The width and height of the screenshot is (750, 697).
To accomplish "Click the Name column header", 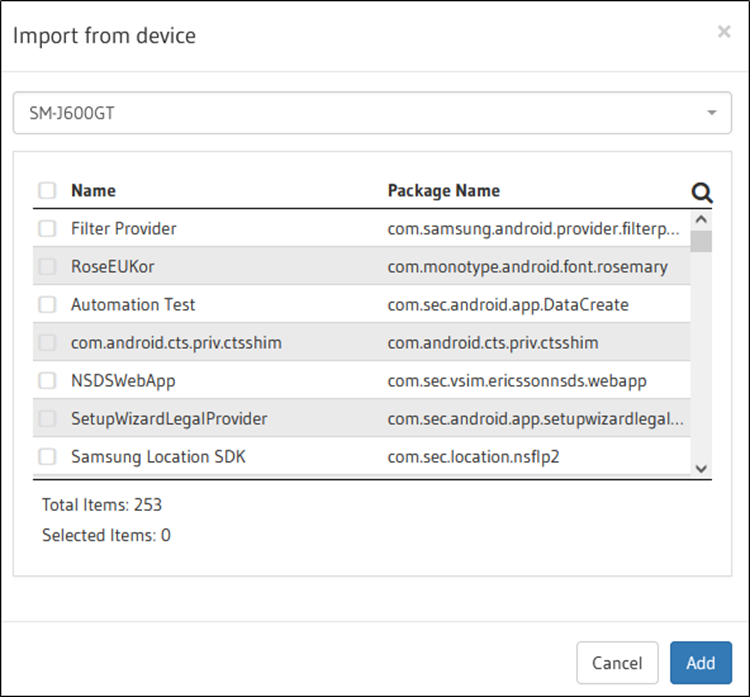I will coord(93,190).
